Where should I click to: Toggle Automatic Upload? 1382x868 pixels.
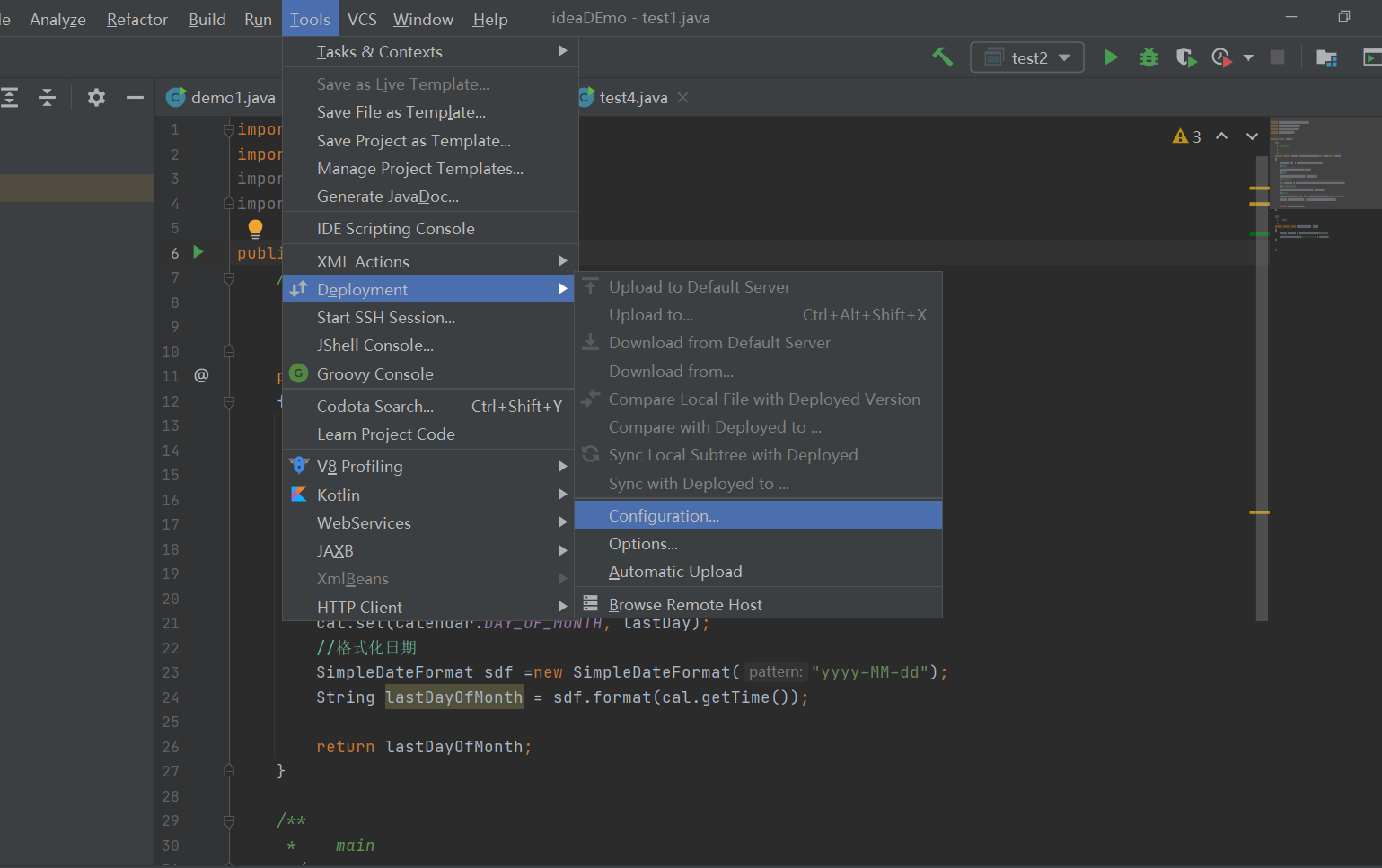coord(758,572)
